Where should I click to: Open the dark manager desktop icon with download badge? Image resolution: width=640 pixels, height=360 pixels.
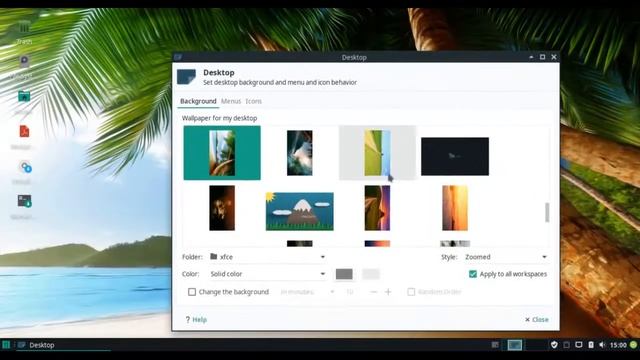tap(24, 201)
